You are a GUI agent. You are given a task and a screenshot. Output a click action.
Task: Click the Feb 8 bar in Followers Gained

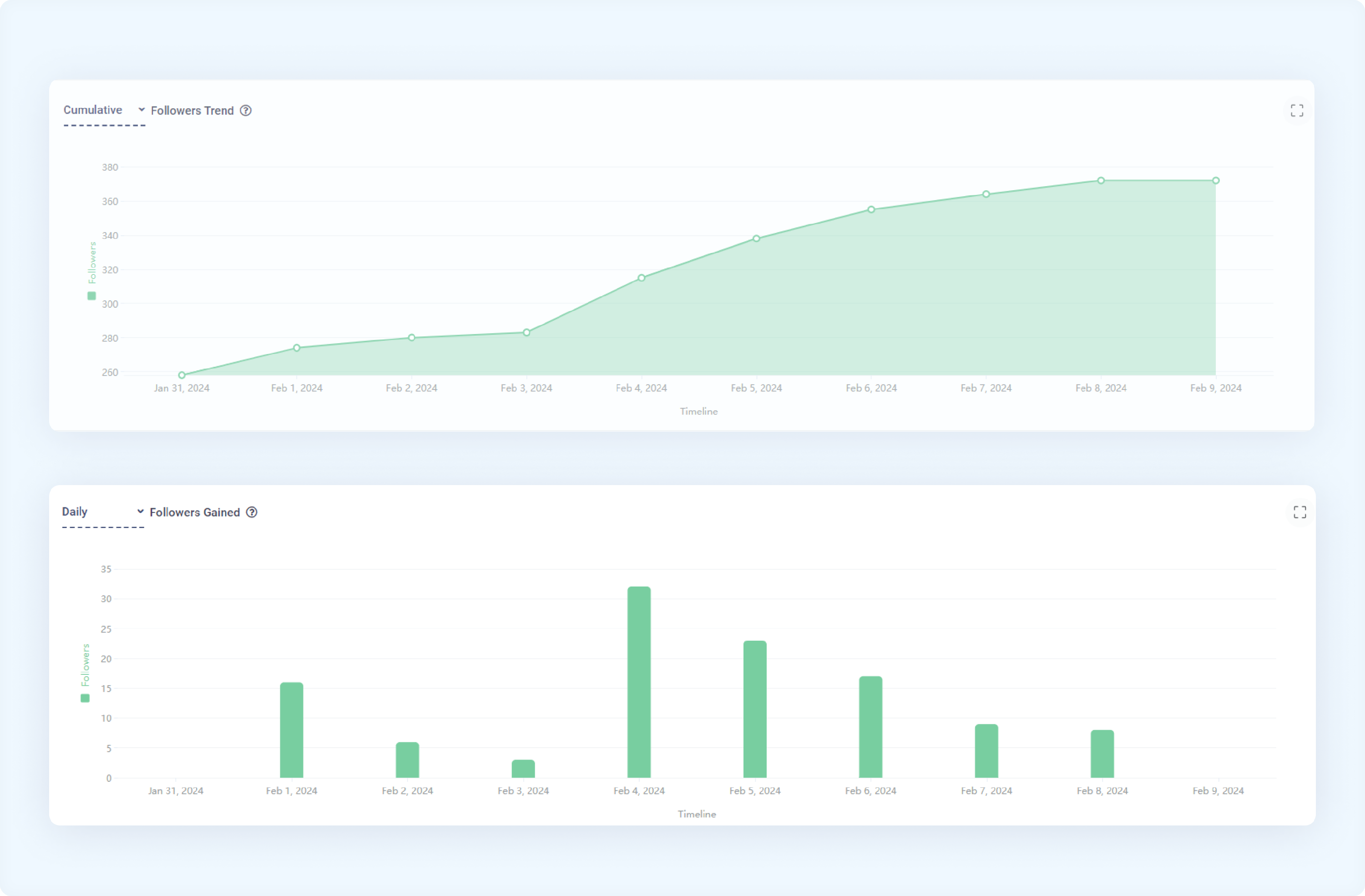(x=1102, y=754)
